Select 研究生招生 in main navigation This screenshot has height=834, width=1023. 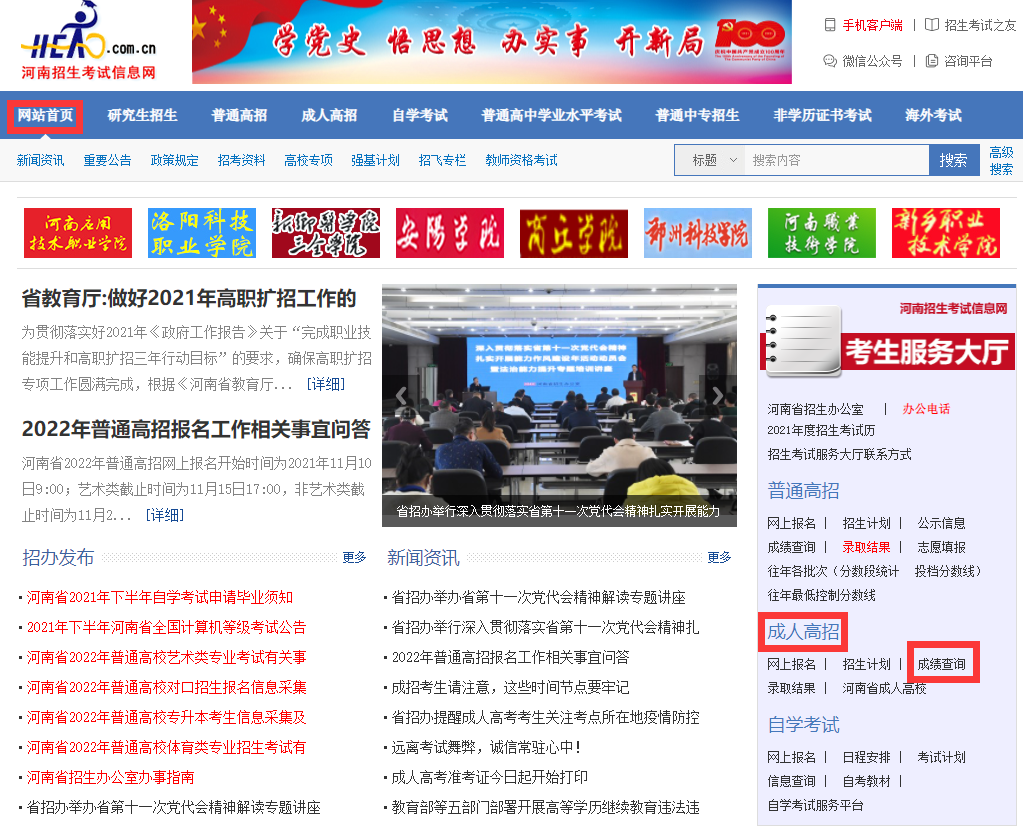142,115
